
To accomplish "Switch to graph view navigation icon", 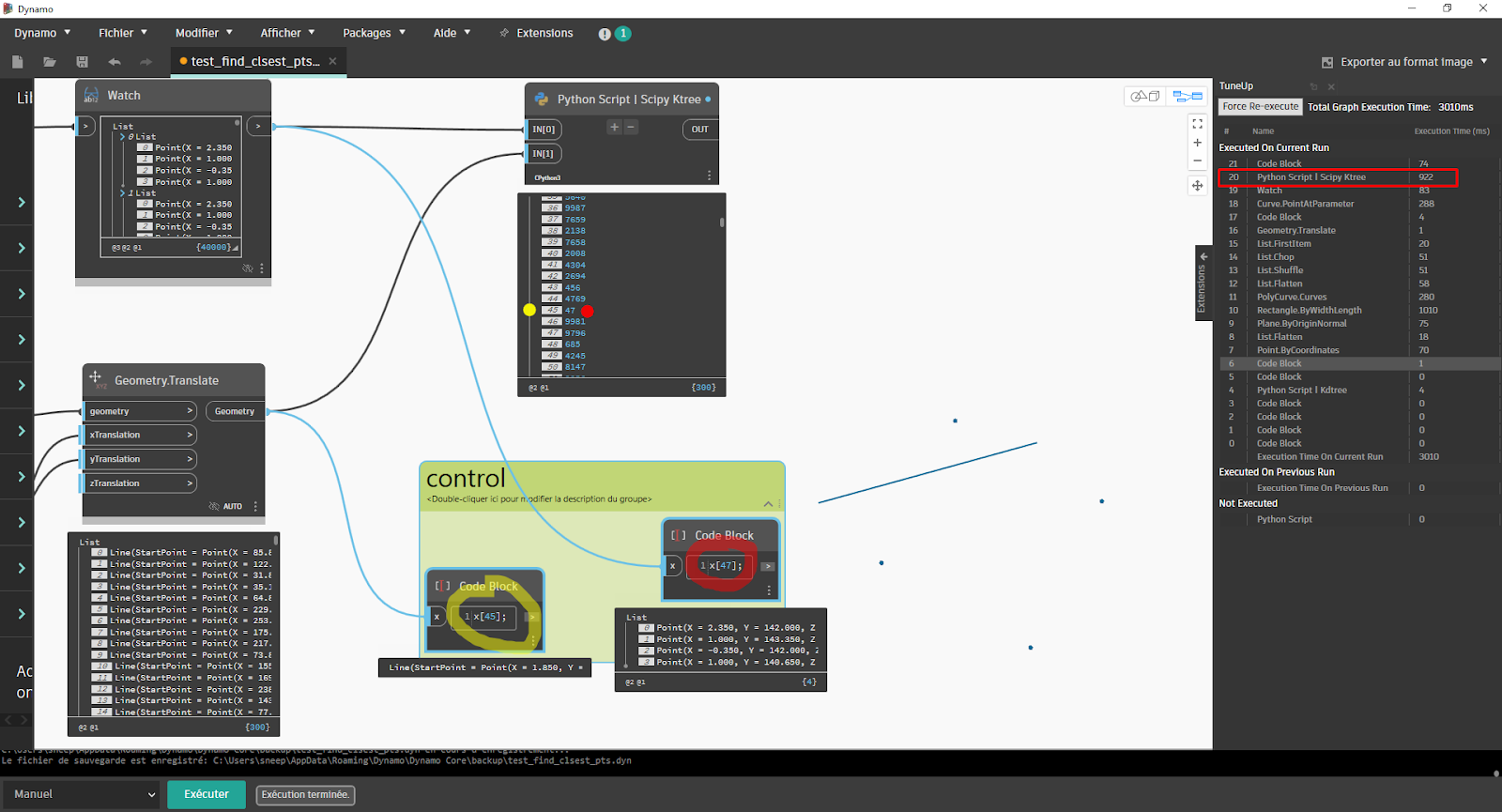I will point(1188,96).
